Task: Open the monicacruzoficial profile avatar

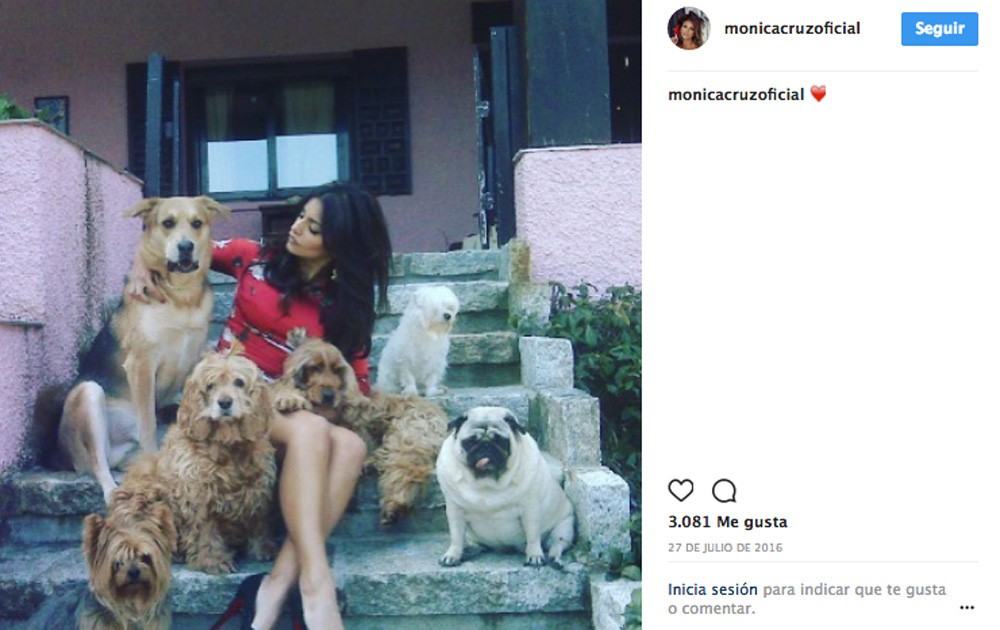Action: pyautogui.click(x=689, y=29)
